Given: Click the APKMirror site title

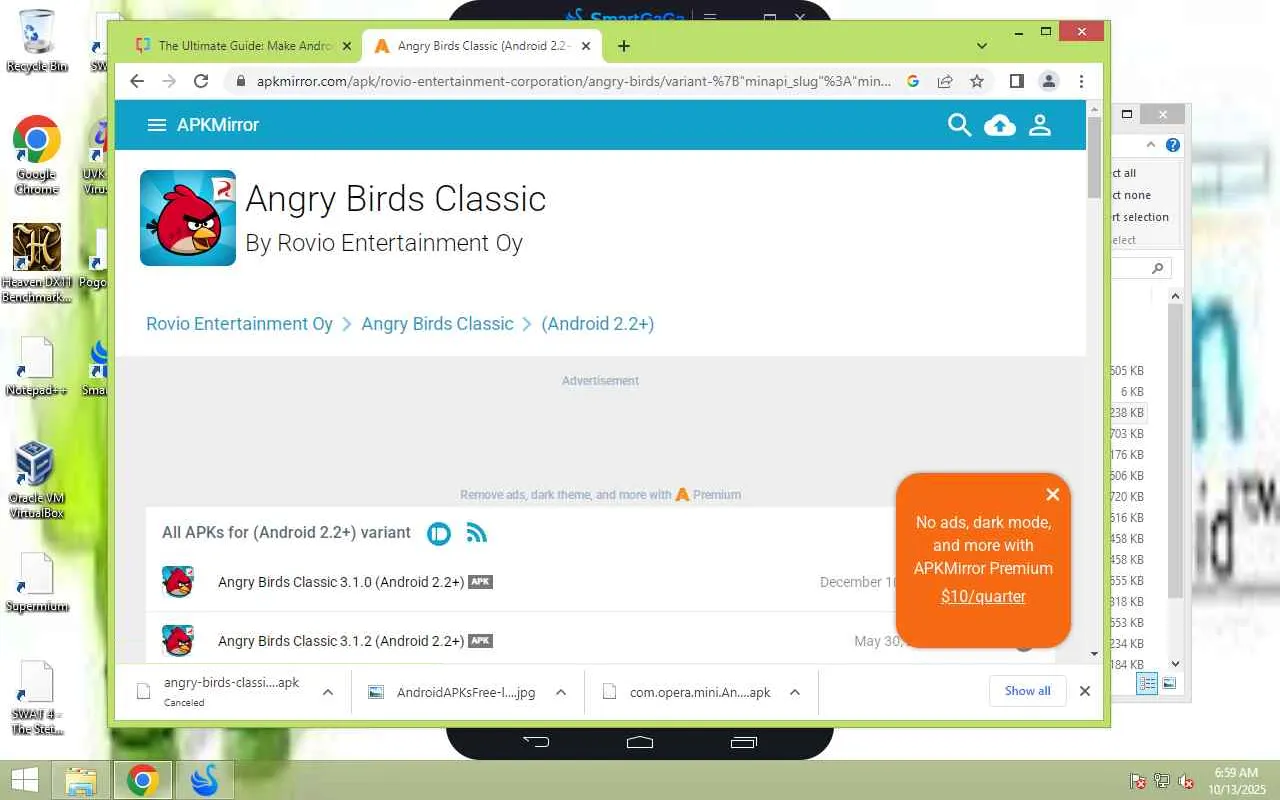Looking at the screenshot, I should point(218,125).
